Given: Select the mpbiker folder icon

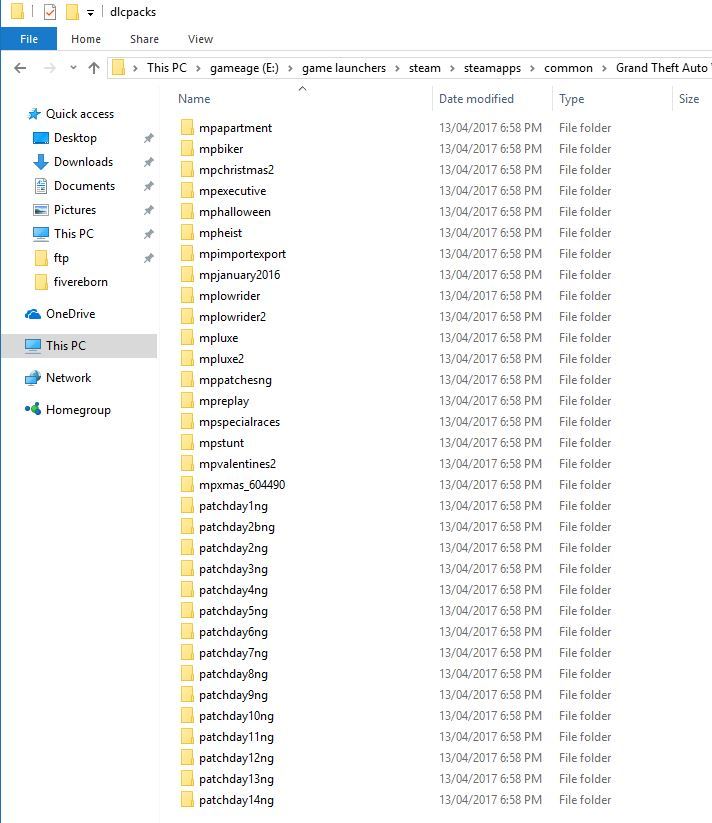Looking at the screenshot, I should tap(187, 149).
